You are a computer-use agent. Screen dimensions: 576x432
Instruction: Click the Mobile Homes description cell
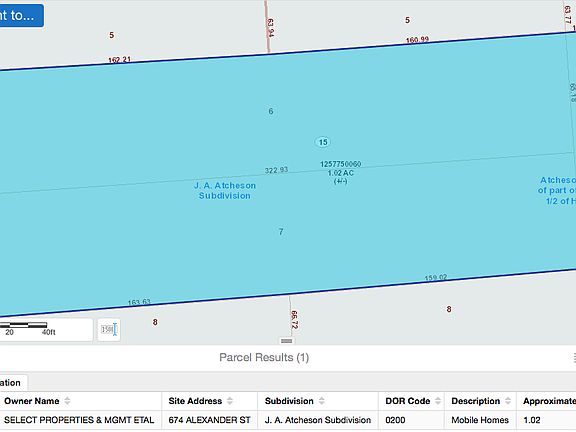coord(480,420)
